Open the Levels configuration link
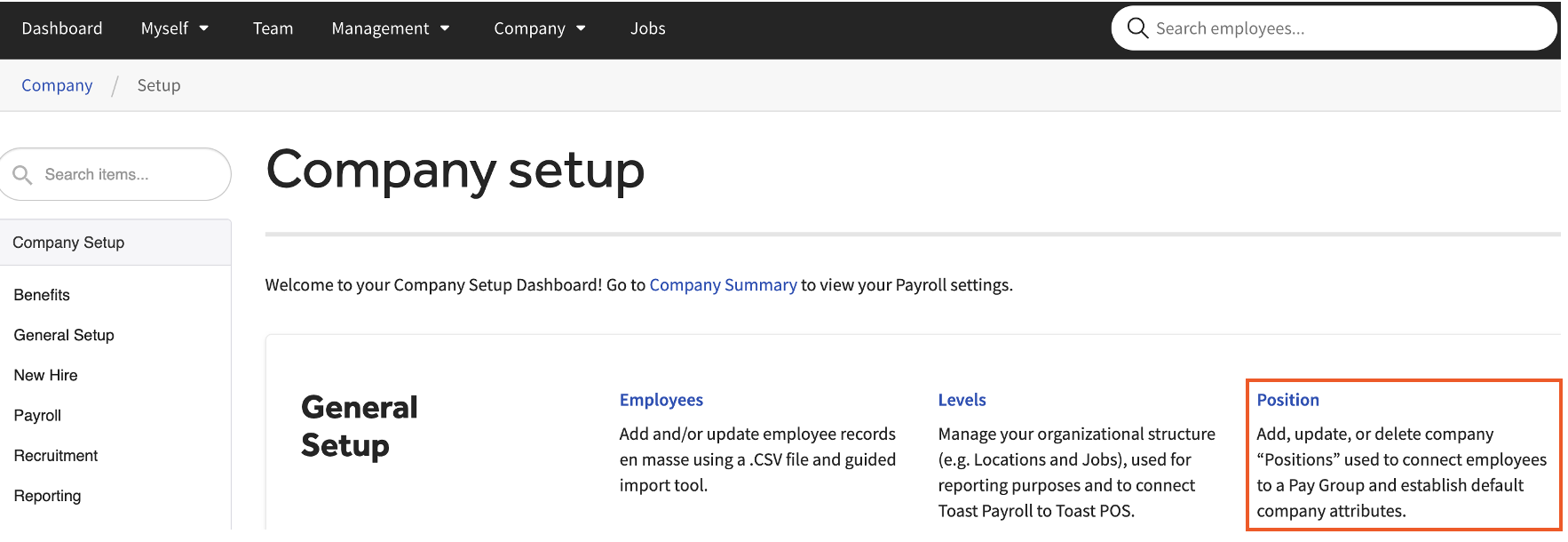Screen dimensions: 1568x542 (962, 400)
